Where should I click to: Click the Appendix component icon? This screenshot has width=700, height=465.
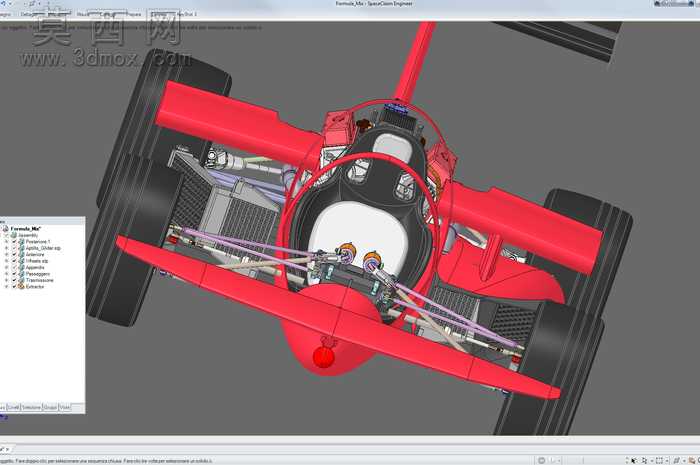pyautogui.click(x=21, y=267)
